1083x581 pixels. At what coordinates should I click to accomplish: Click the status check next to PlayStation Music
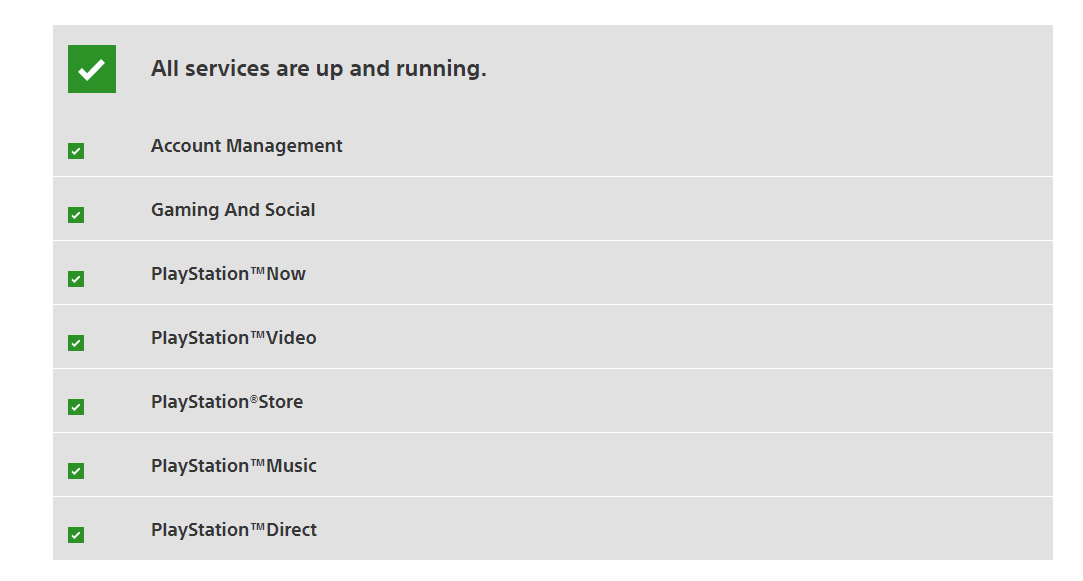click(x=76, y=471)
